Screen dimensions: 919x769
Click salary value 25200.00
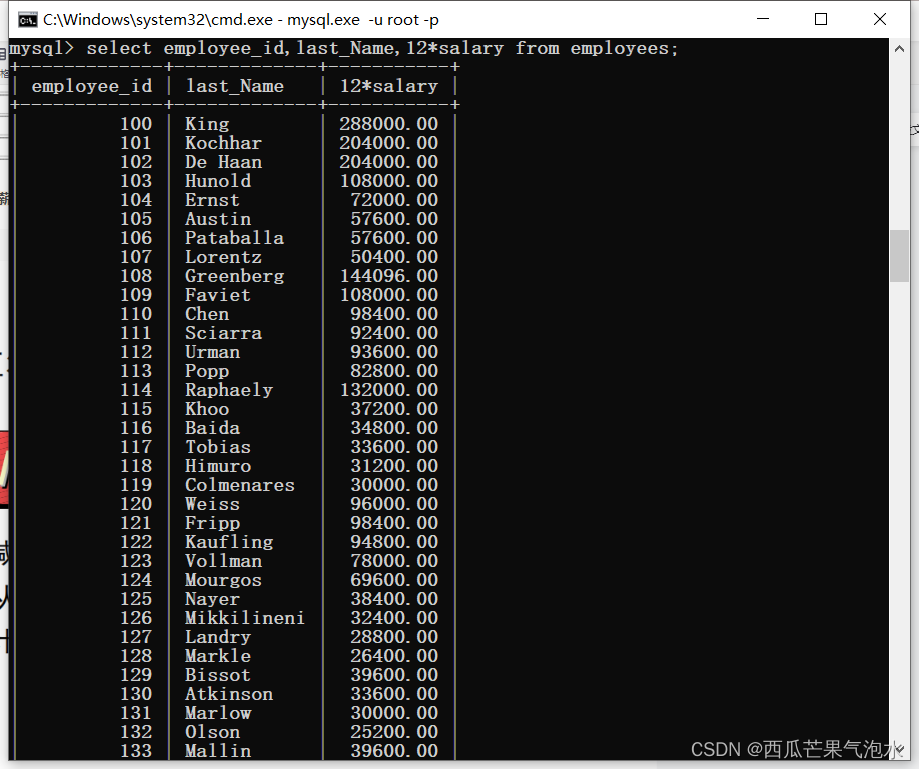(394, 732)
